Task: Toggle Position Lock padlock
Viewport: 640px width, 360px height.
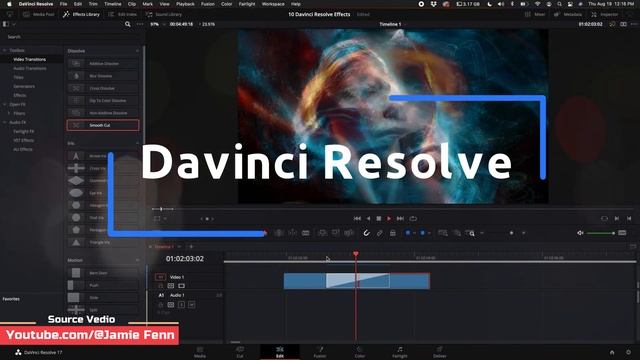Action: (x=393, y=233)
